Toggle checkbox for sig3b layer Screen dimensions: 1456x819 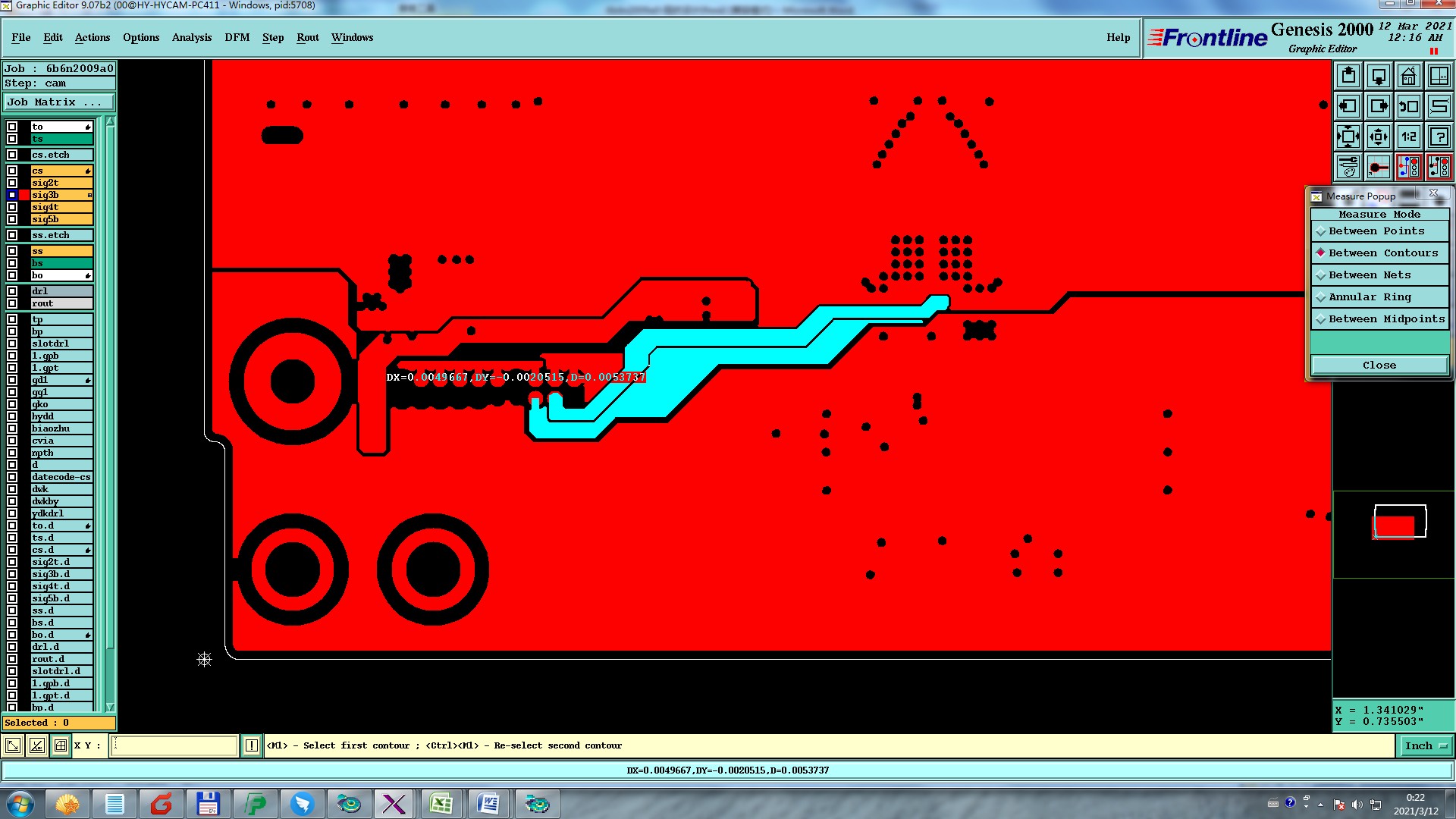coord(12,195)
